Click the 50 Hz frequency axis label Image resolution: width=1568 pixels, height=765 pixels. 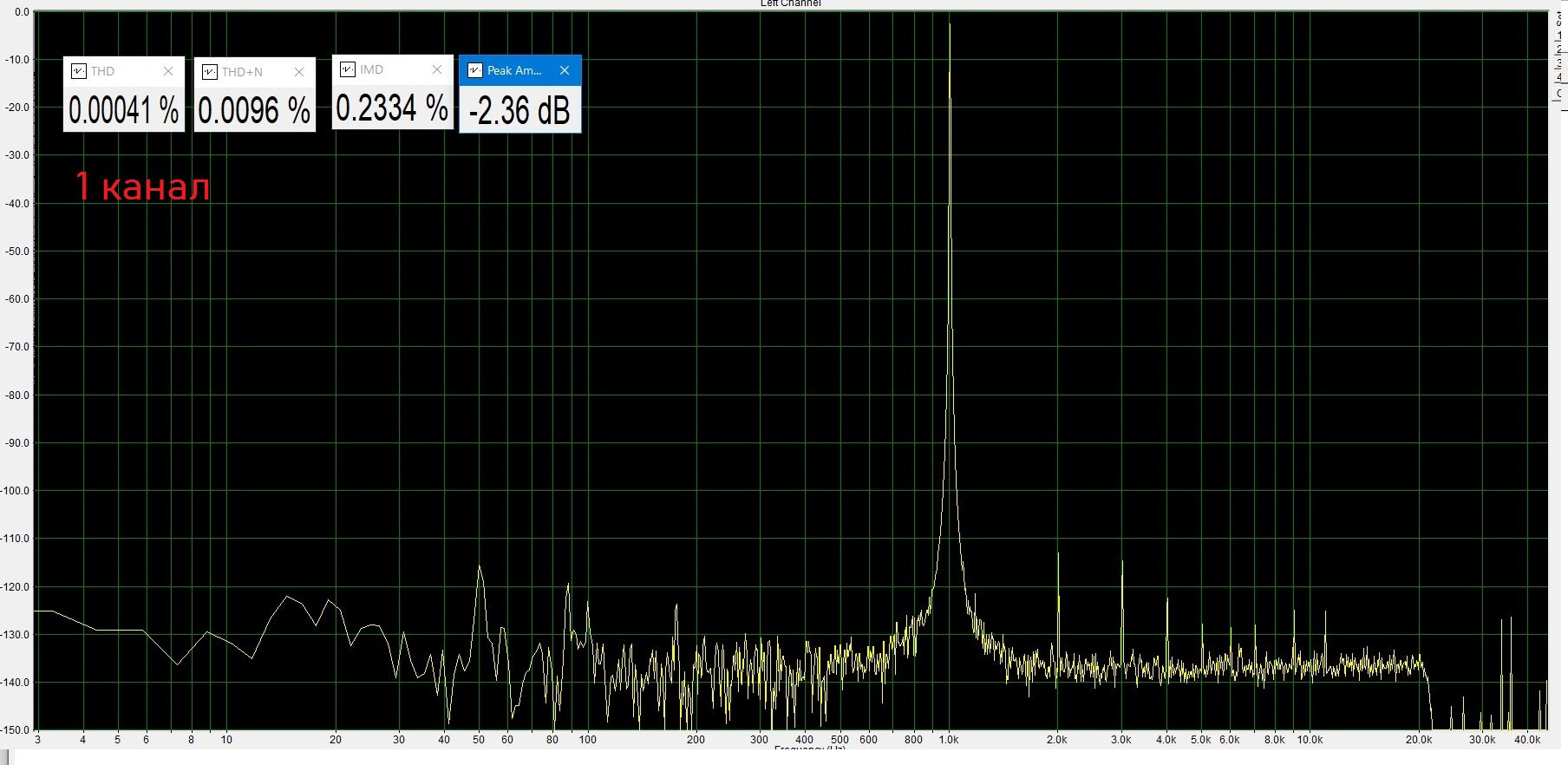(x=479, y=740)
